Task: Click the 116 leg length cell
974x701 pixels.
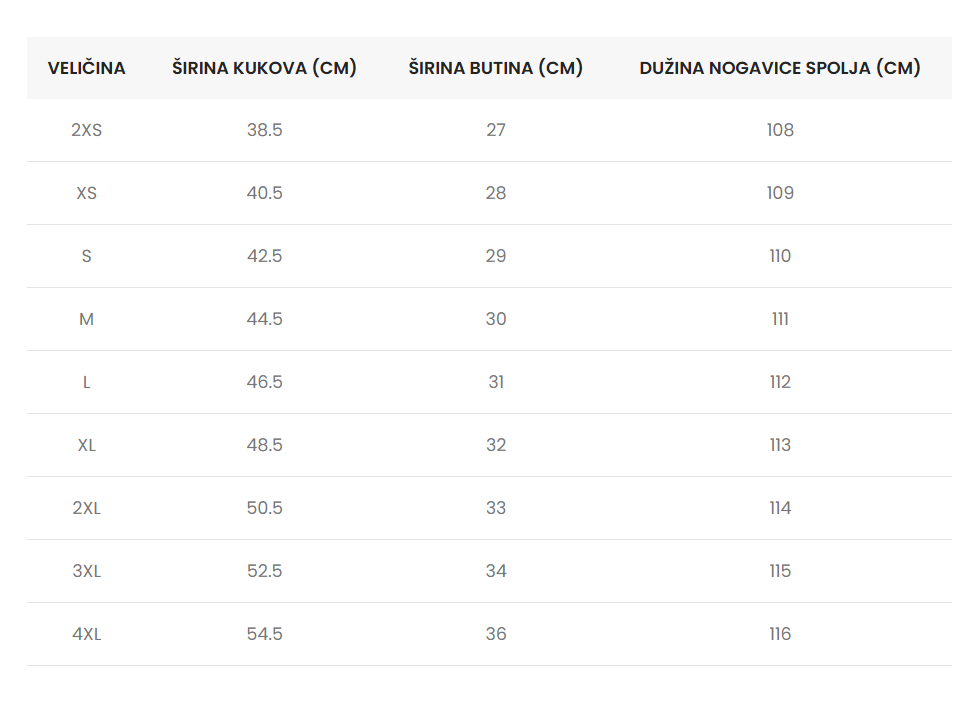Action: pos(780,634)
